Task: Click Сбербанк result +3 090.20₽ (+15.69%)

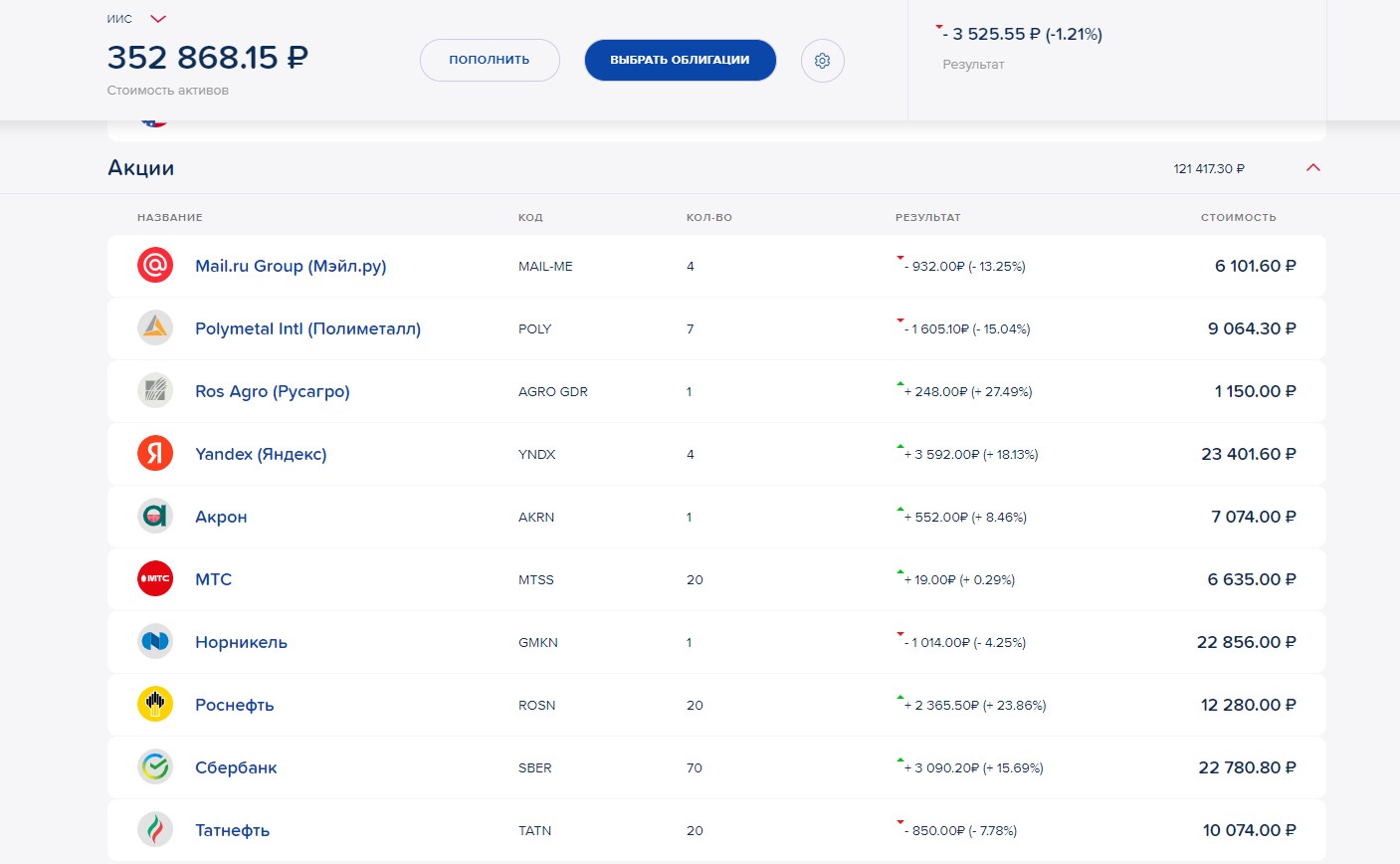Action: 973,767
